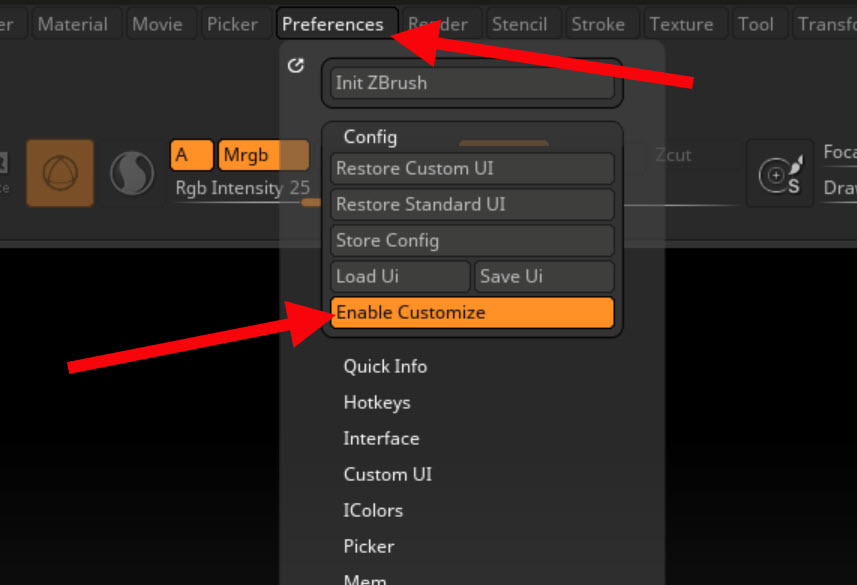
Task: Toggle the Zcut button
Action: coord(673,155)
